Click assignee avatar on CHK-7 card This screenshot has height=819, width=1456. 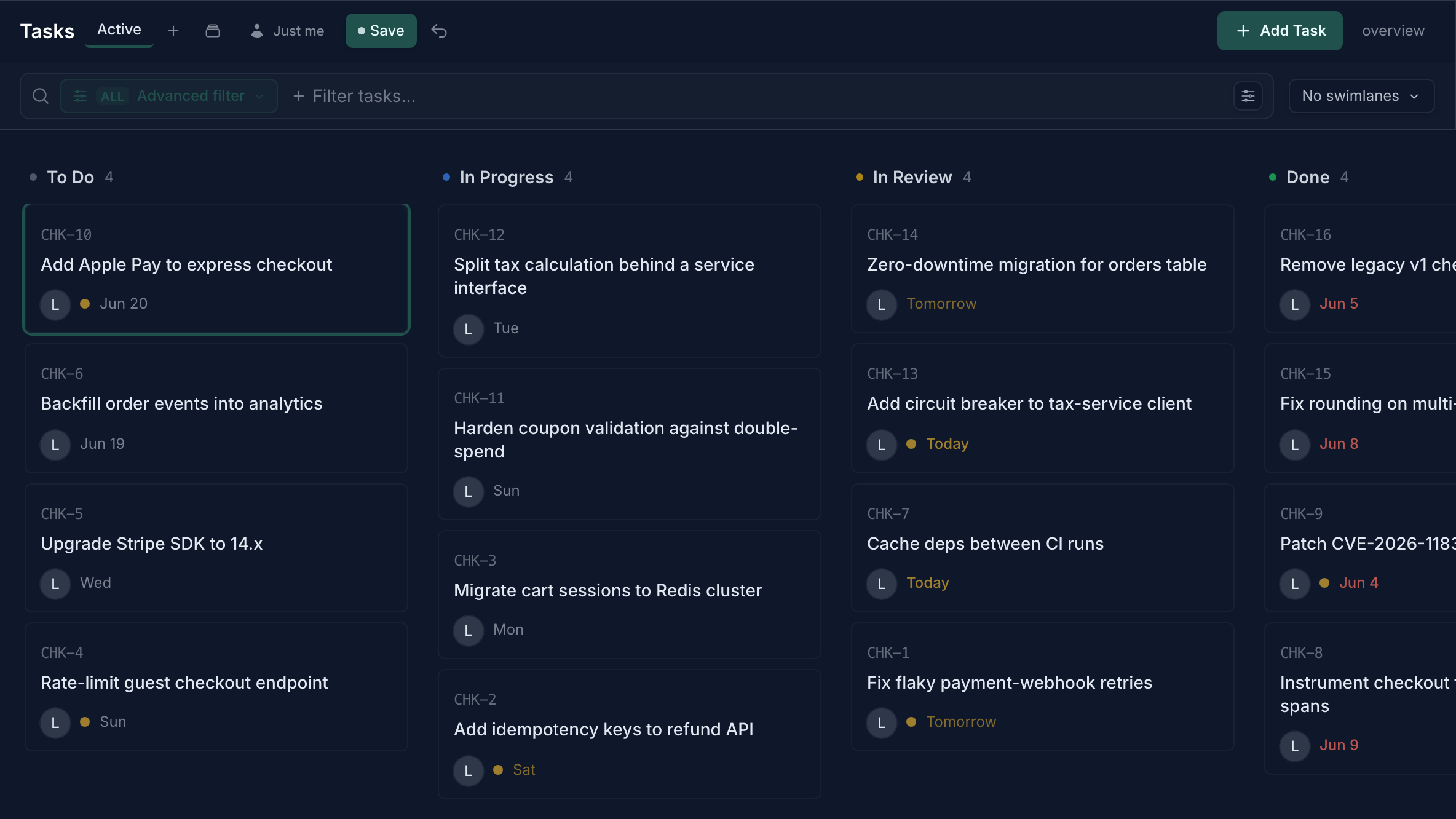(882, 584)
